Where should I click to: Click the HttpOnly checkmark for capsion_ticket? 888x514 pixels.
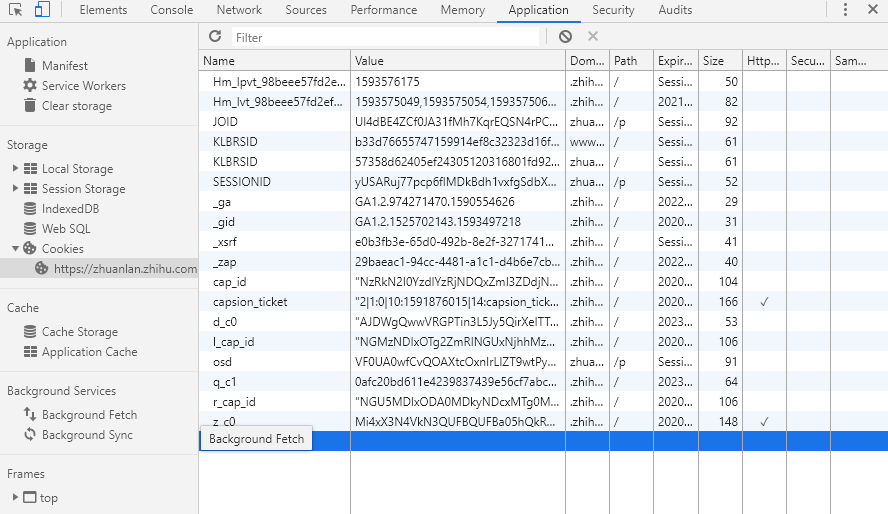tap(765, 302)
